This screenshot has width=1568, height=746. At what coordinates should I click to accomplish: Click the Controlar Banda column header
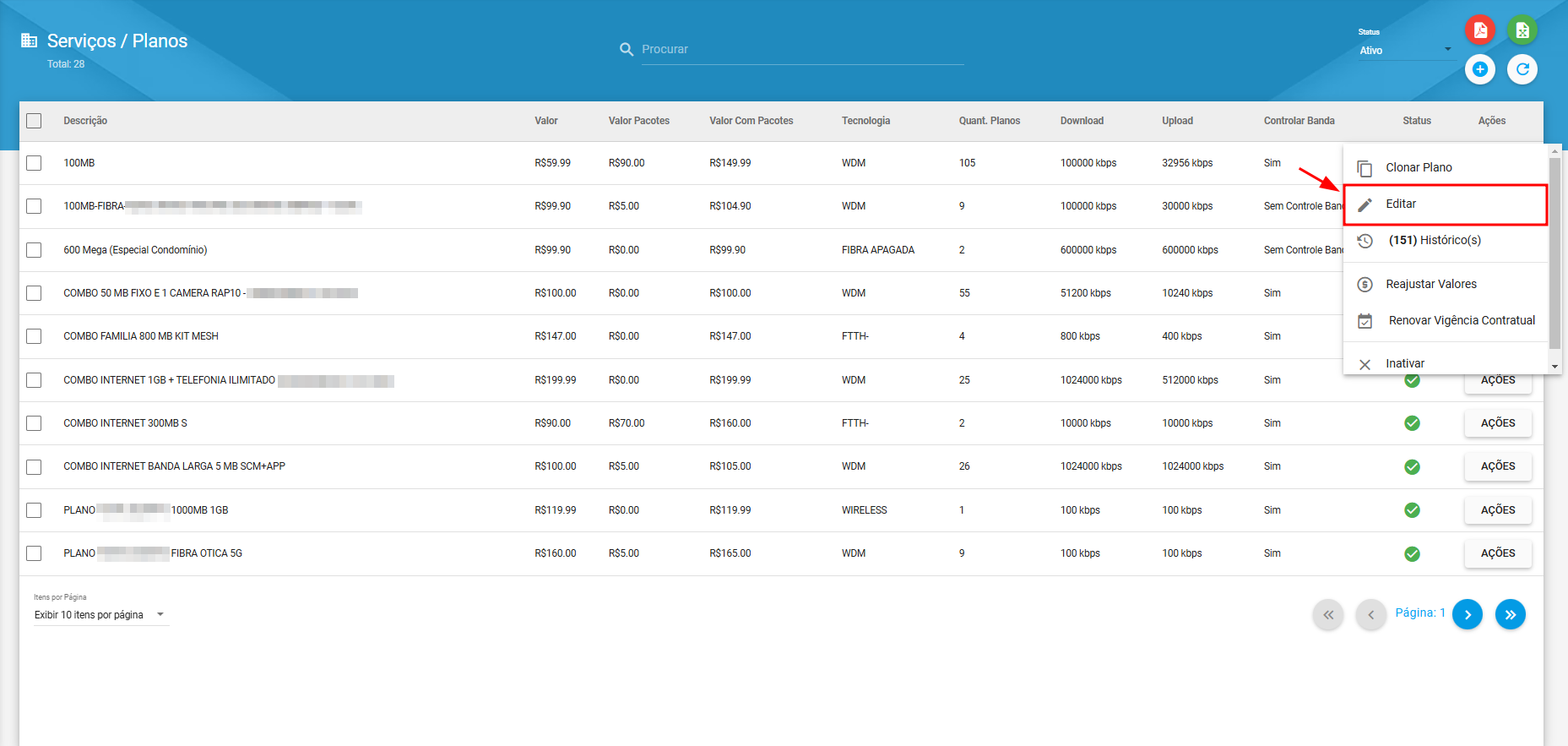pos(1299,121)
